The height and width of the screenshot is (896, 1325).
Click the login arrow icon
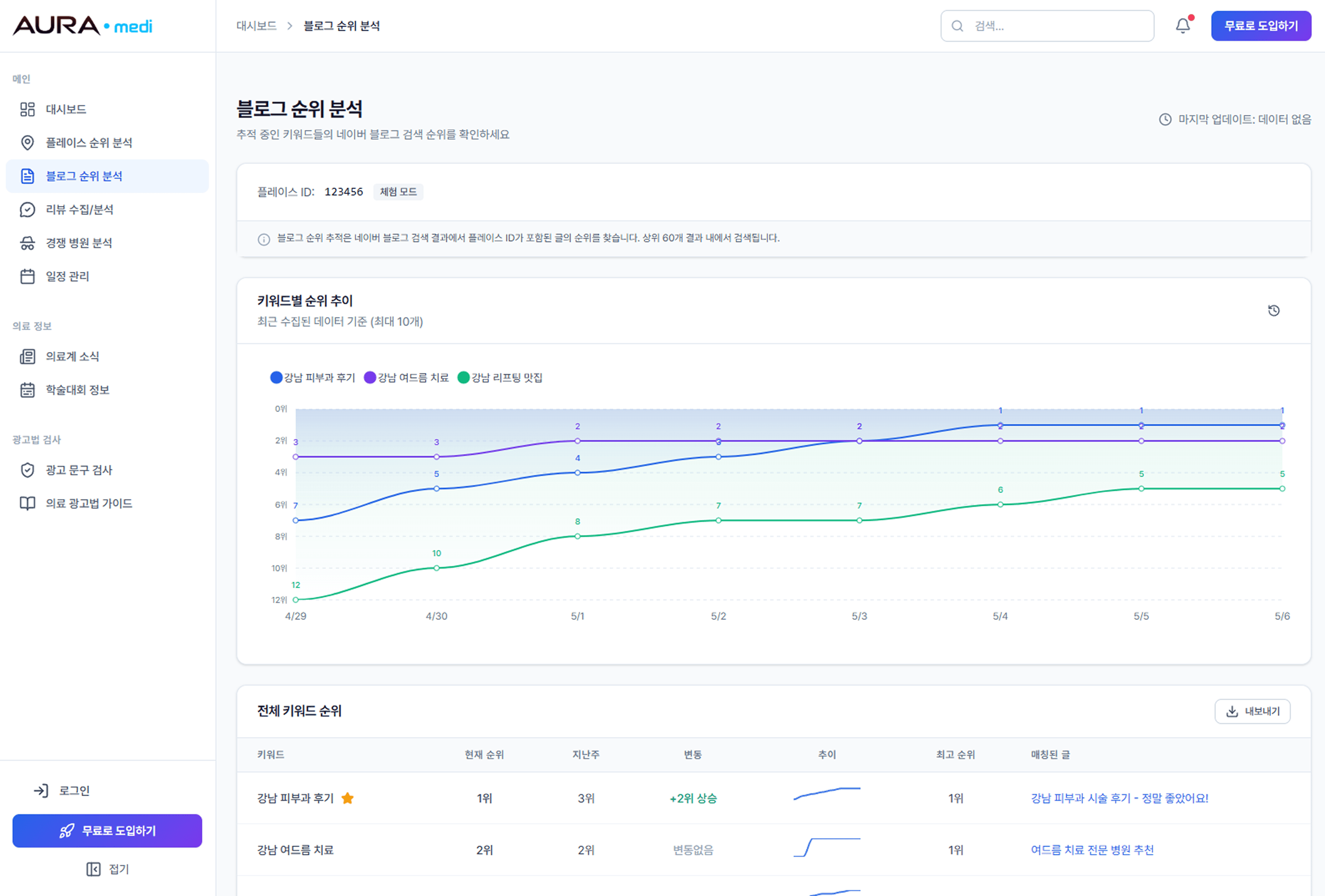[41, 790]
